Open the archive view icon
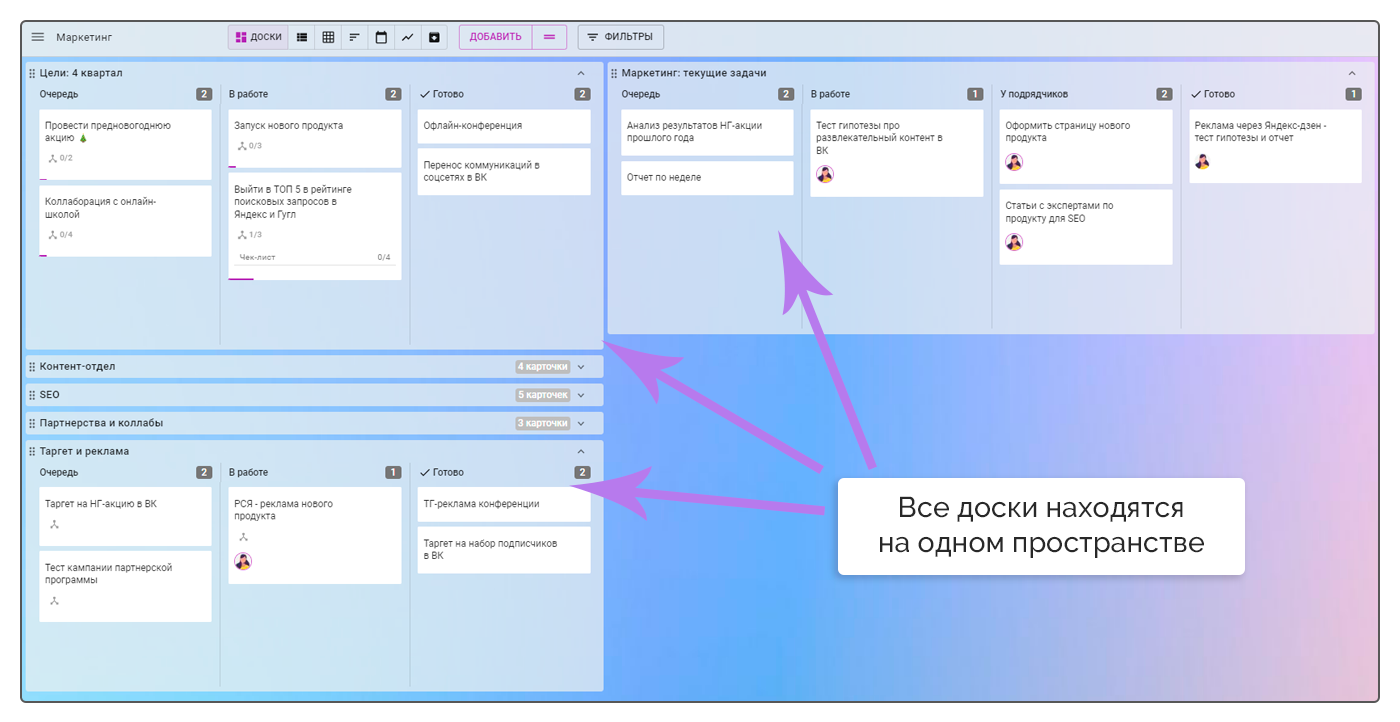The width and height of the screenshot is (1400, 722). tap(434, 37)
